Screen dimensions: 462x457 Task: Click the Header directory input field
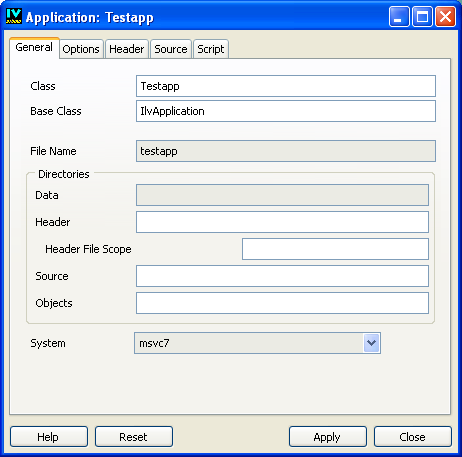[x=282, y=222]
